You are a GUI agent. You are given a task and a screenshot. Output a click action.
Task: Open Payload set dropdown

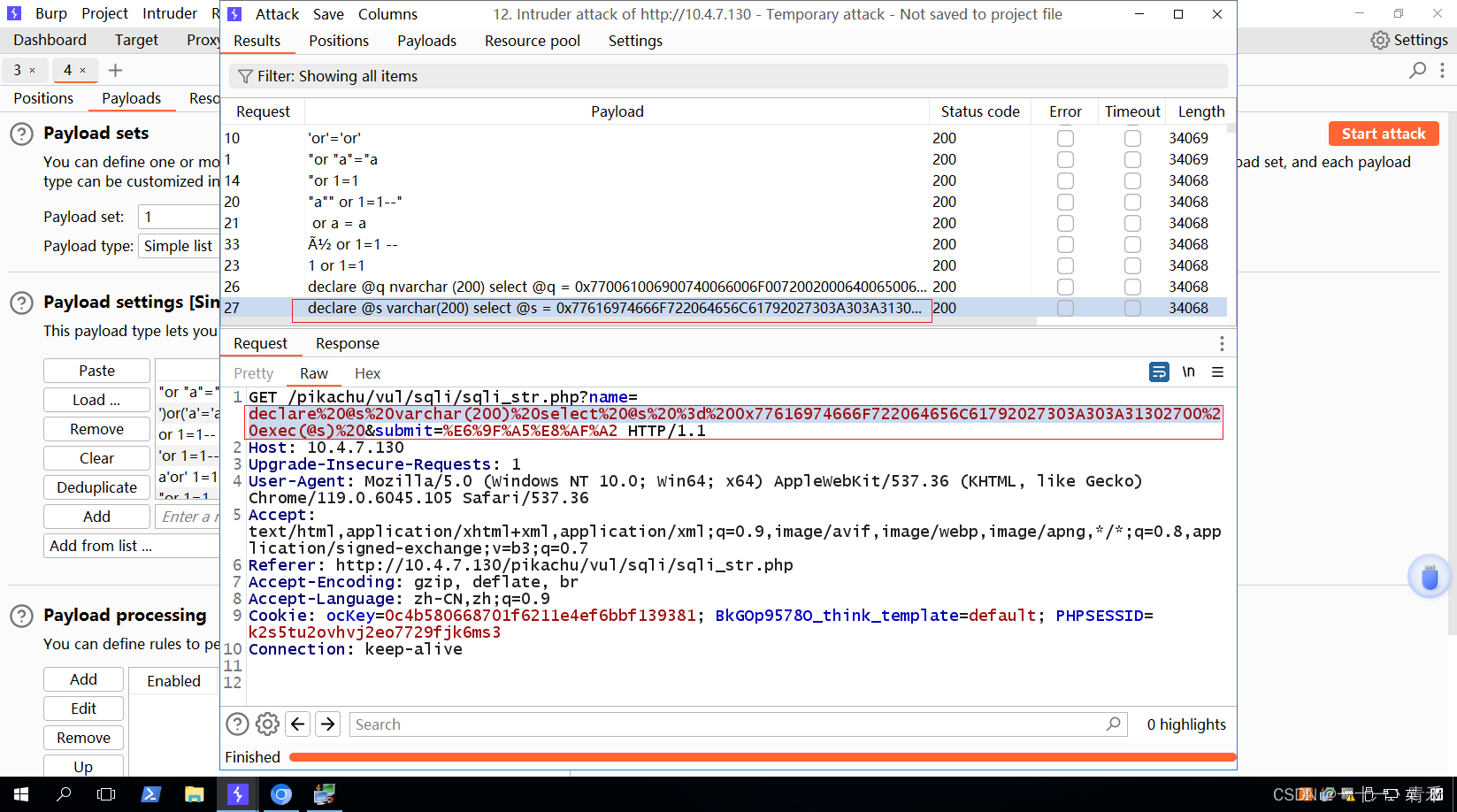[x=179, y=217]
